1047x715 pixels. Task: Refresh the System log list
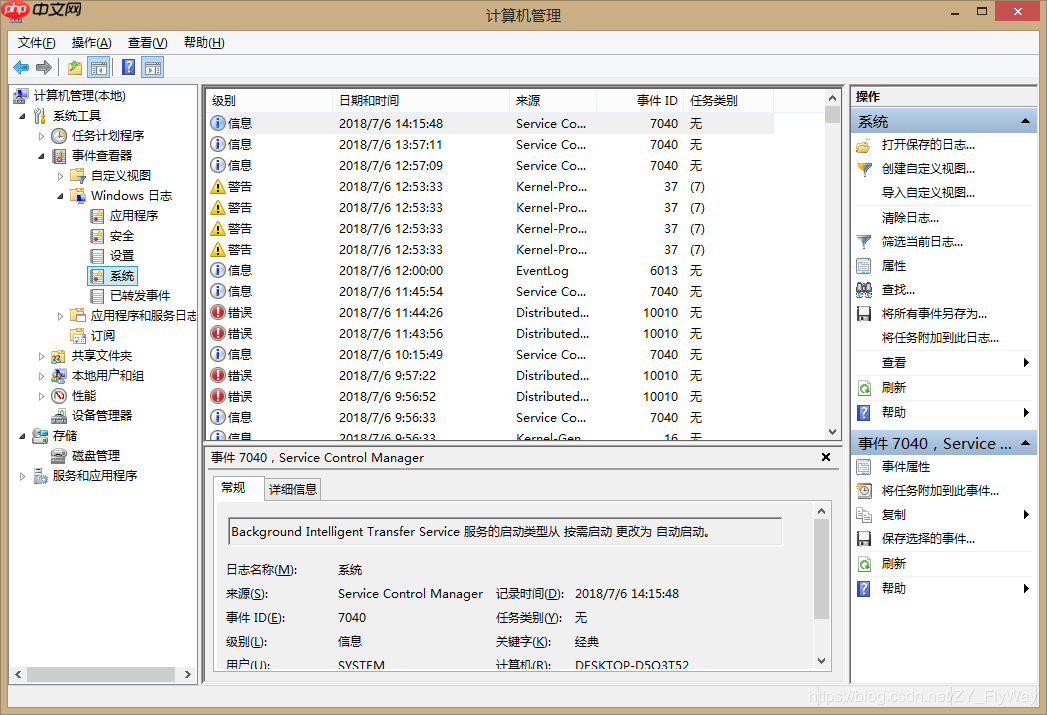893,387
